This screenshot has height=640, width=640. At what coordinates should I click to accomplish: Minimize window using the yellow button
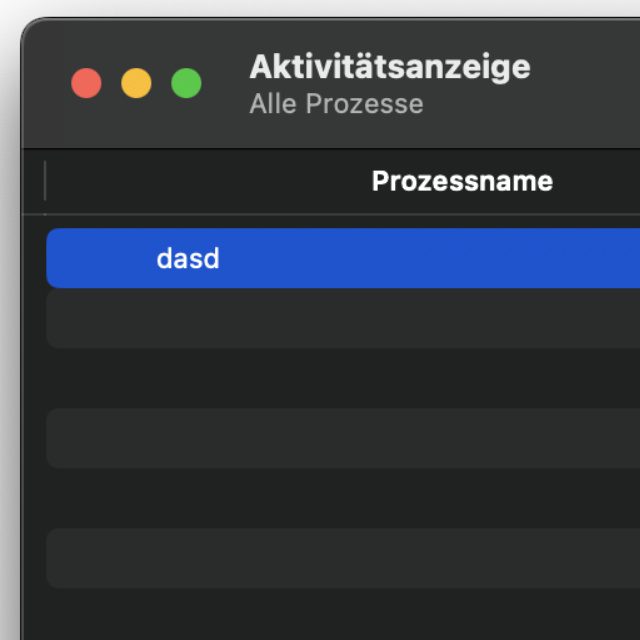coord(136,83)
